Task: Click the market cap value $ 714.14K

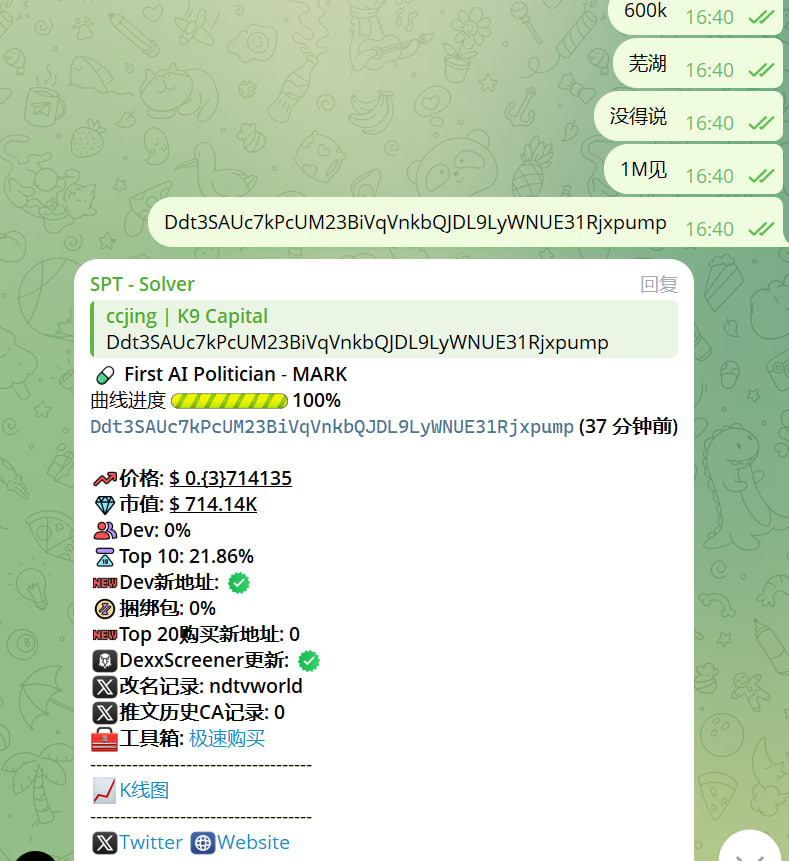Action: click(x=213, y=504)
